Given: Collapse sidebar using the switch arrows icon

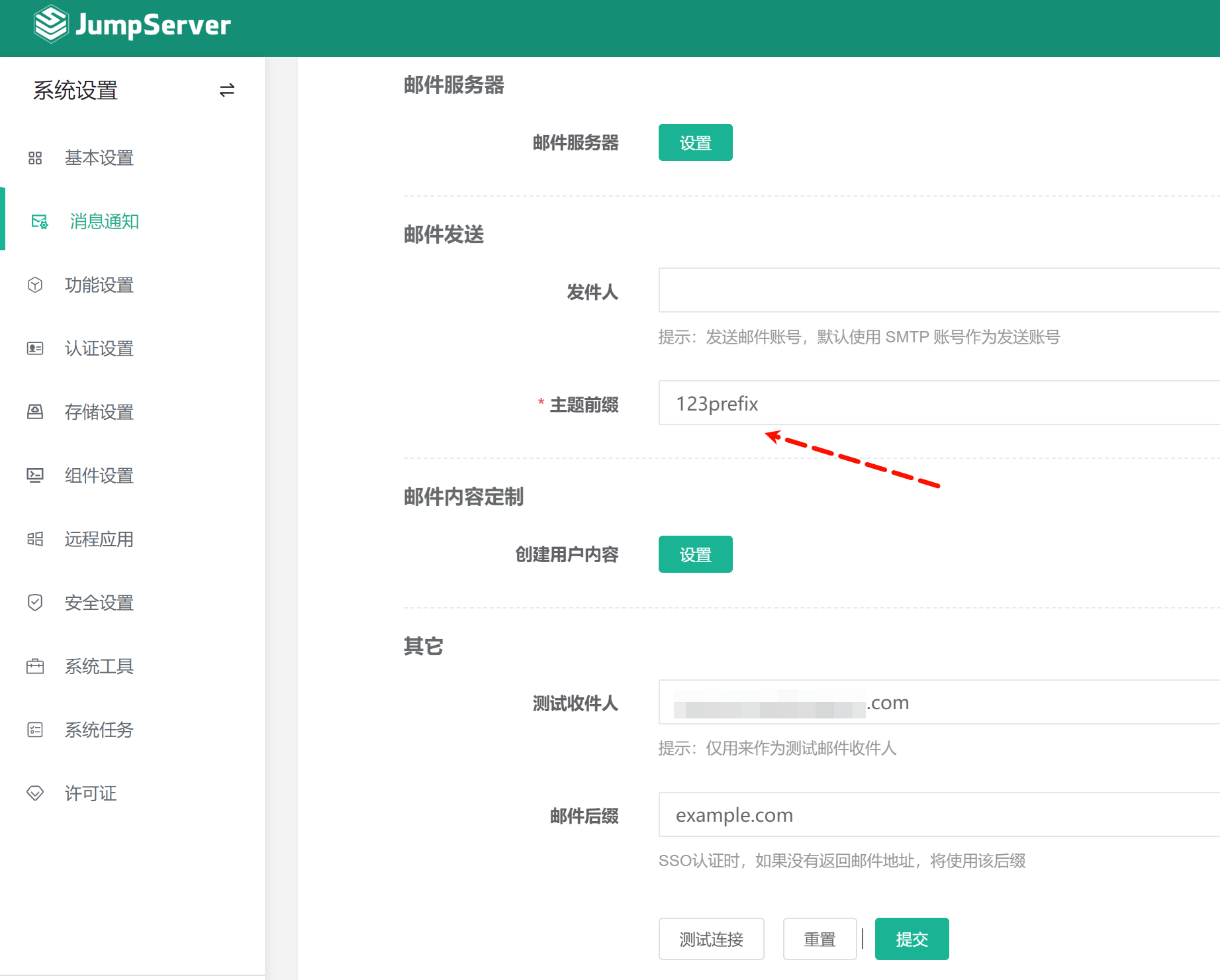Looking at the screenshot, I should [226, 90].
